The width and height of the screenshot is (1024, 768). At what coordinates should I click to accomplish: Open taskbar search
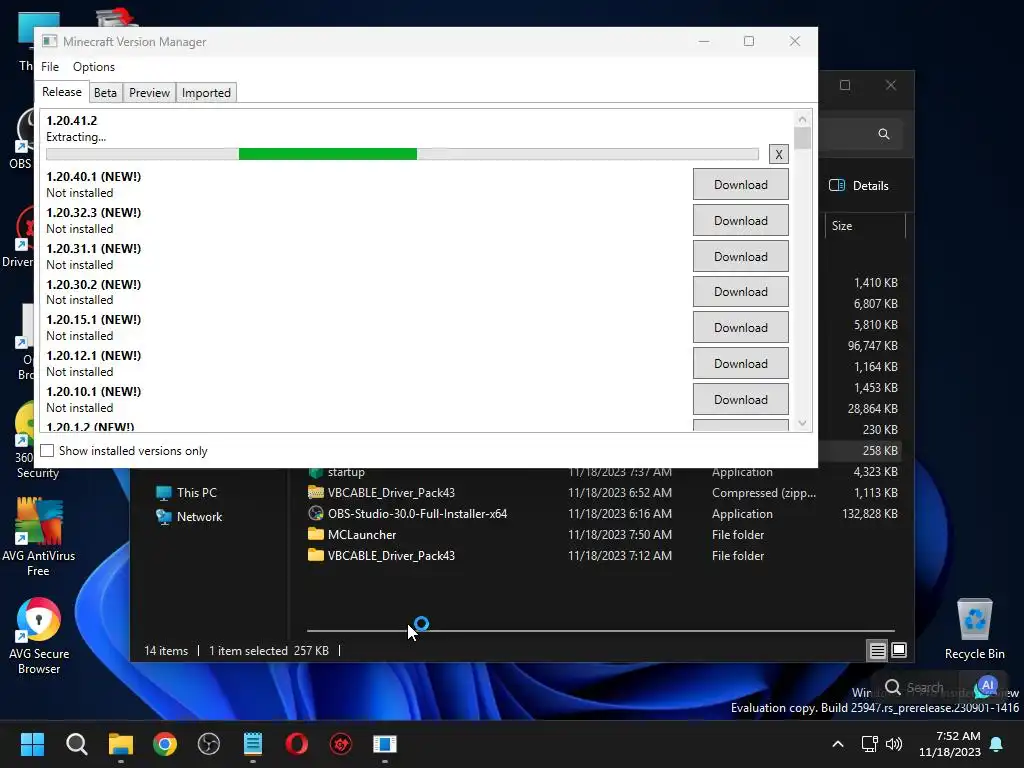point(76,744)
